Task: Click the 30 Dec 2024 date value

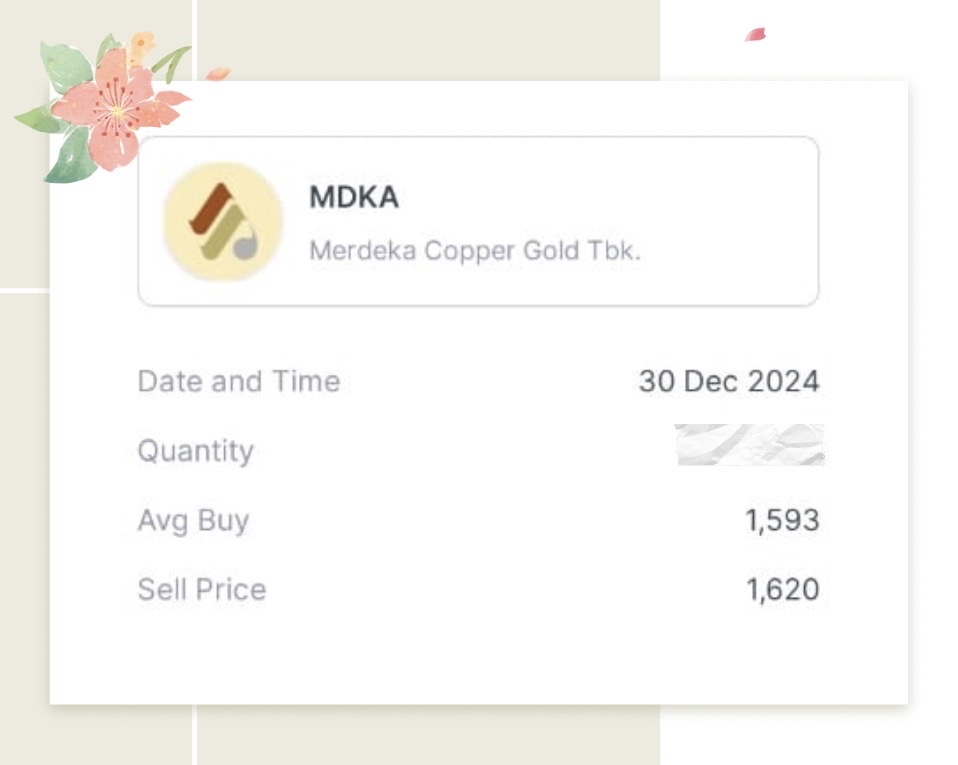Action: (x=730, y=380)
